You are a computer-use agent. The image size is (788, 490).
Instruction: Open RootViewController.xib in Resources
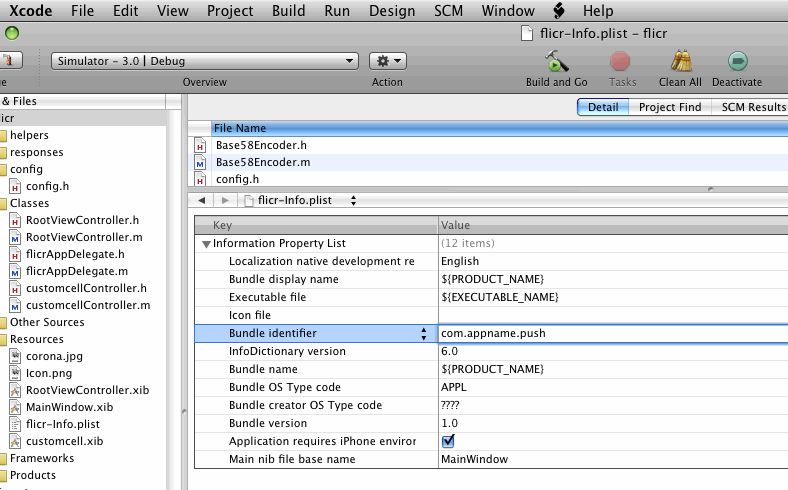[87, 390]
